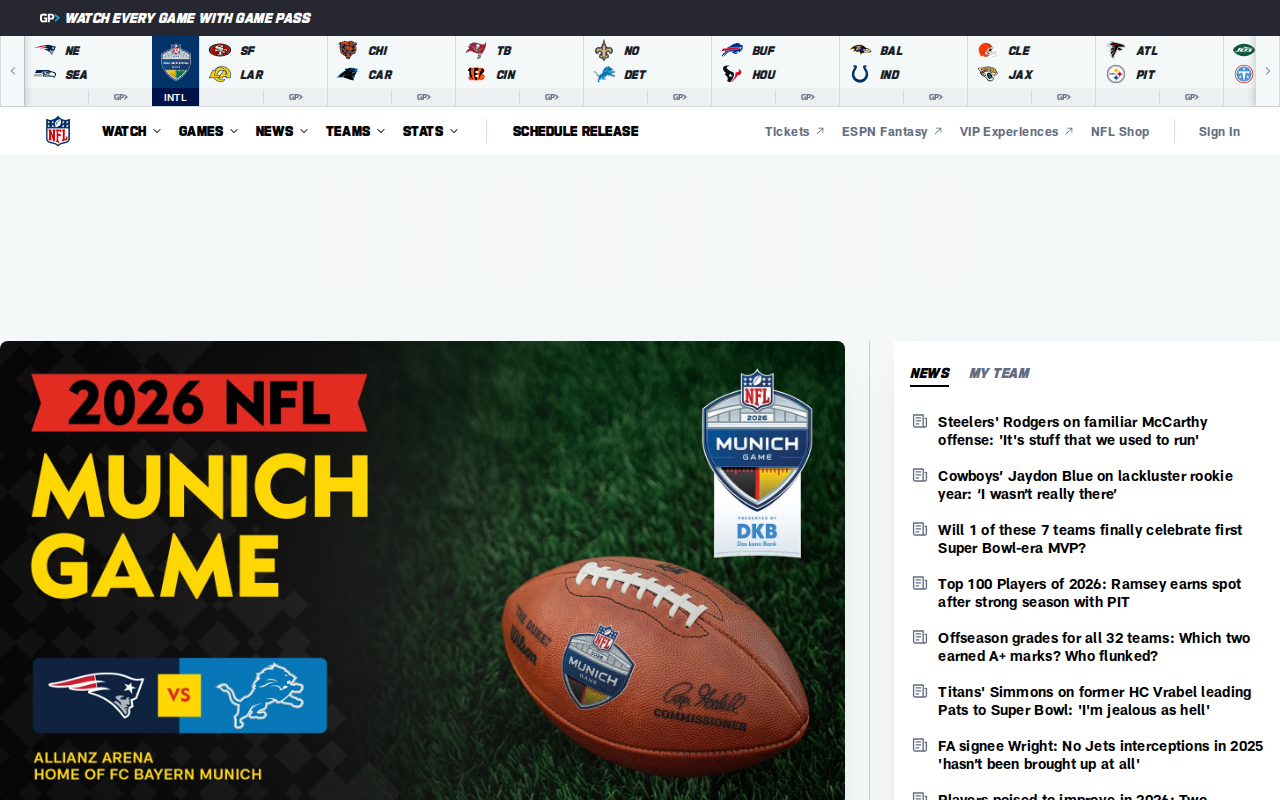Screen dimensions: 1280x800
Task: Click the Bengals logo in the scorestrip
Action: coord(476,74)
